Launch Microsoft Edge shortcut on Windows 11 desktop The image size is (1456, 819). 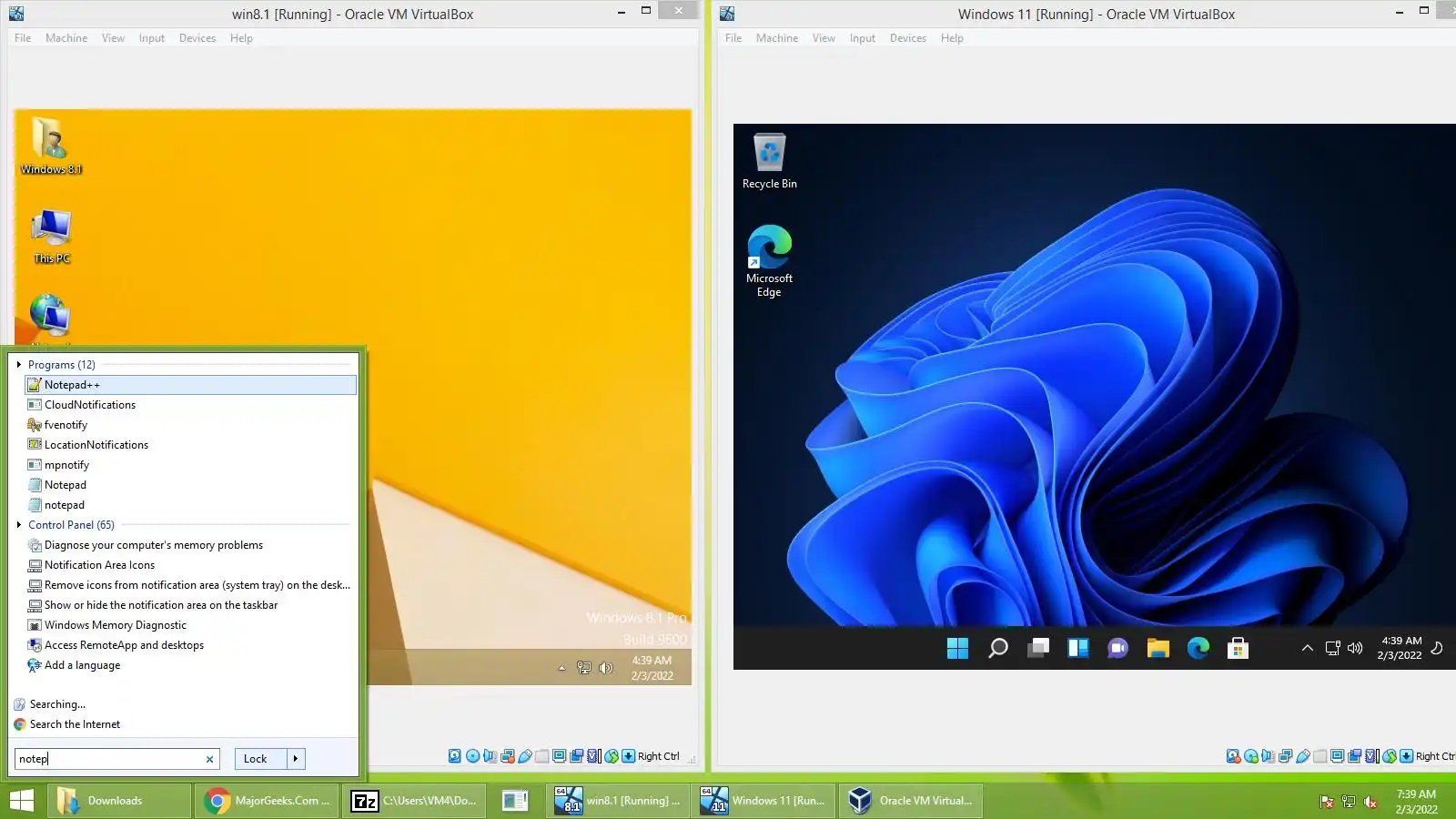coord(769,261)
